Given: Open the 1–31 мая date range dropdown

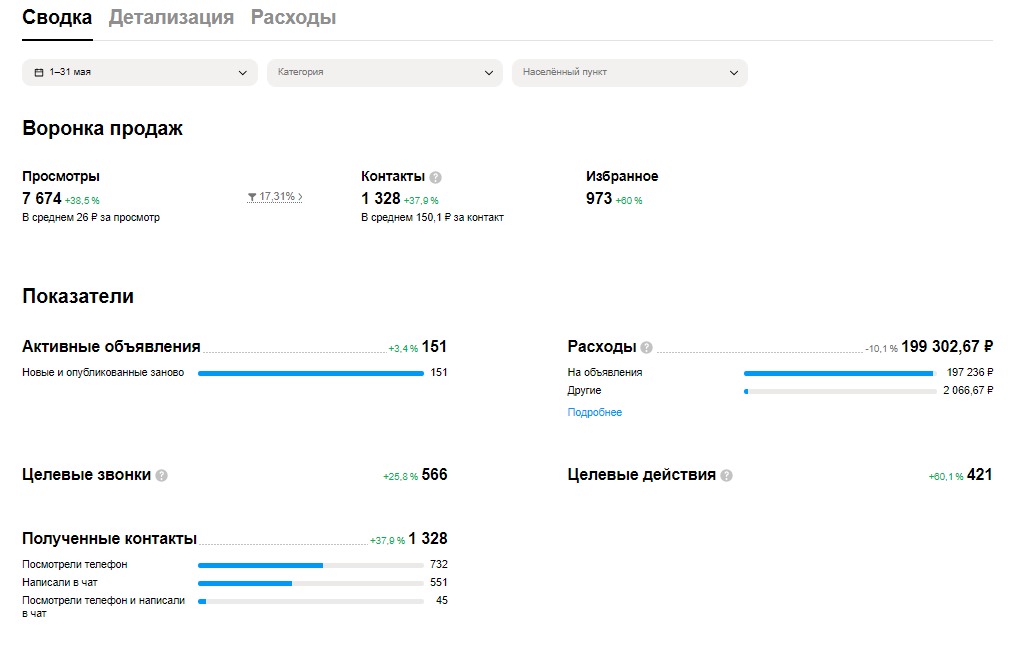Looking at the screenshot, I should [139, 73].
